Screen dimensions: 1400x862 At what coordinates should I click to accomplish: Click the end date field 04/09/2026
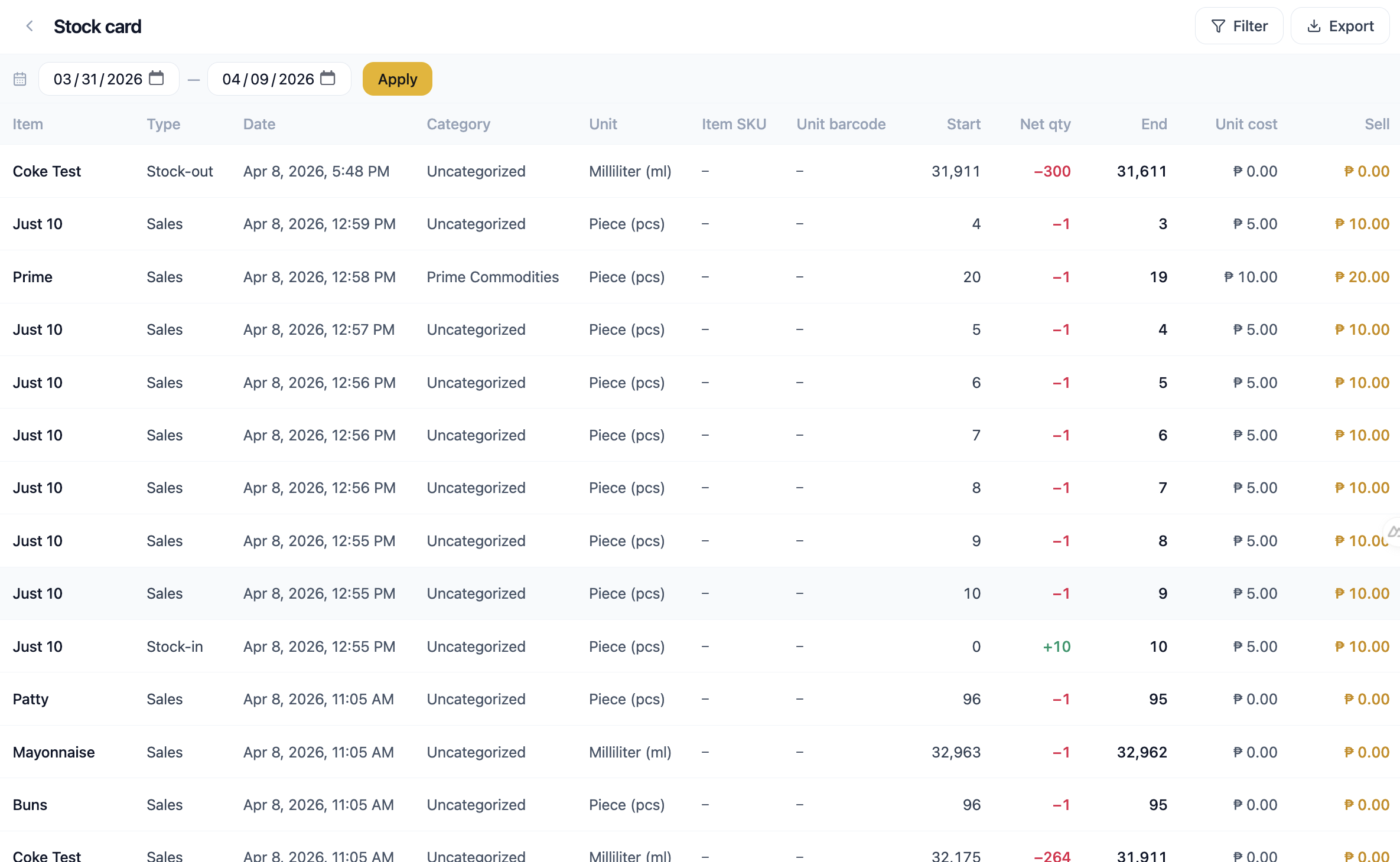click(x=268, y=79)
